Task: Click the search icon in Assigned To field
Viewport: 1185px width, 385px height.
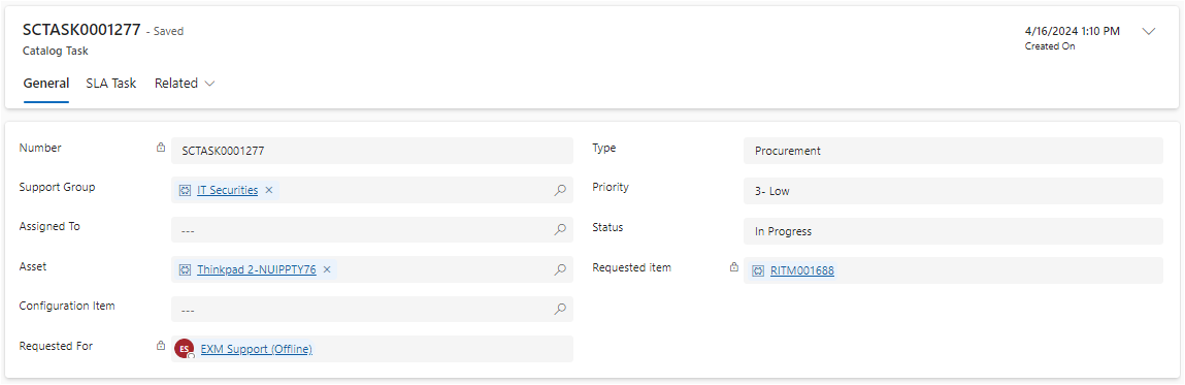Action: (560, 229)
